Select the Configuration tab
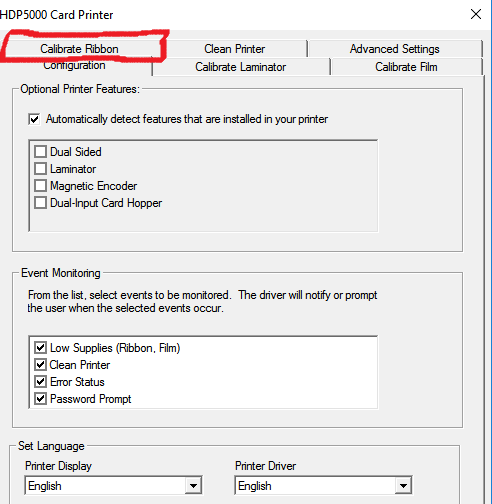This screenshot has width=492, height=504. coord(74,65)
